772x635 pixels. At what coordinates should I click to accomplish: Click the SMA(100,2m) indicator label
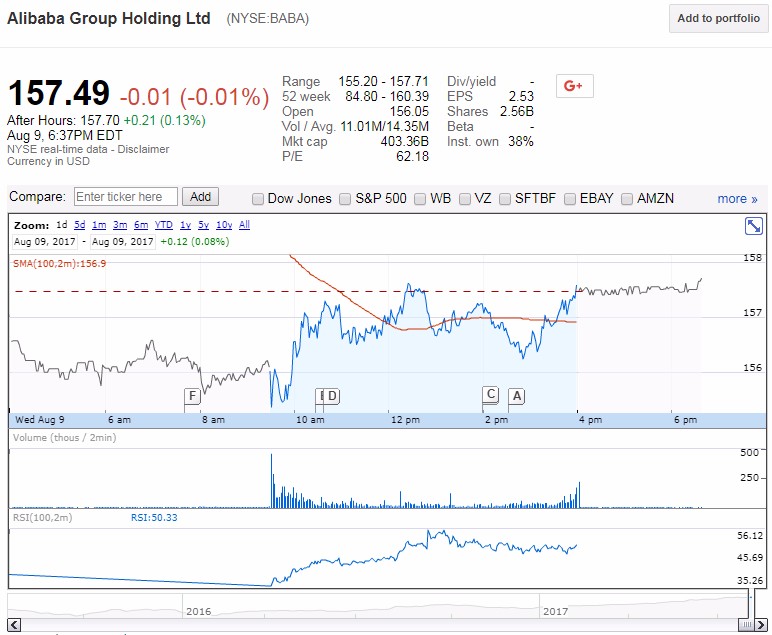(x=59, y=264)
